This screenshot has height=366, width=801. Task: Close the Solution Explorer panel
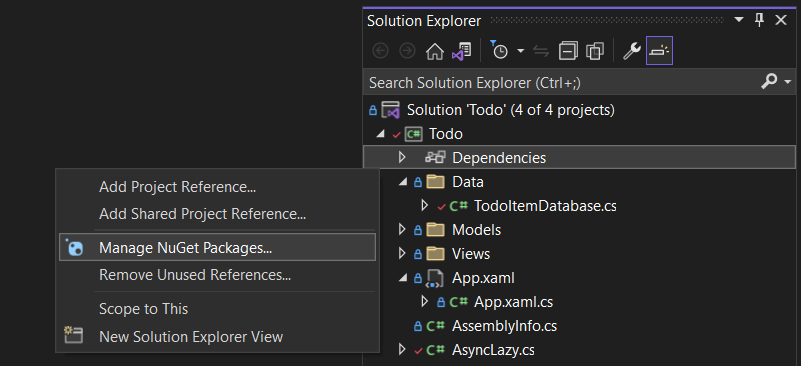click(x=781, y=20)
